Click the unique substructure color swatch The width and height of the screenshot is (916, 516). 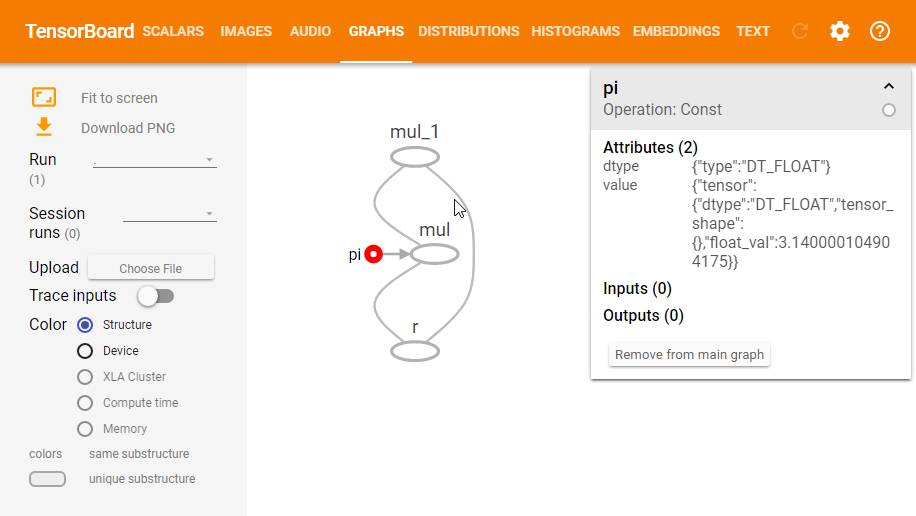47,479
